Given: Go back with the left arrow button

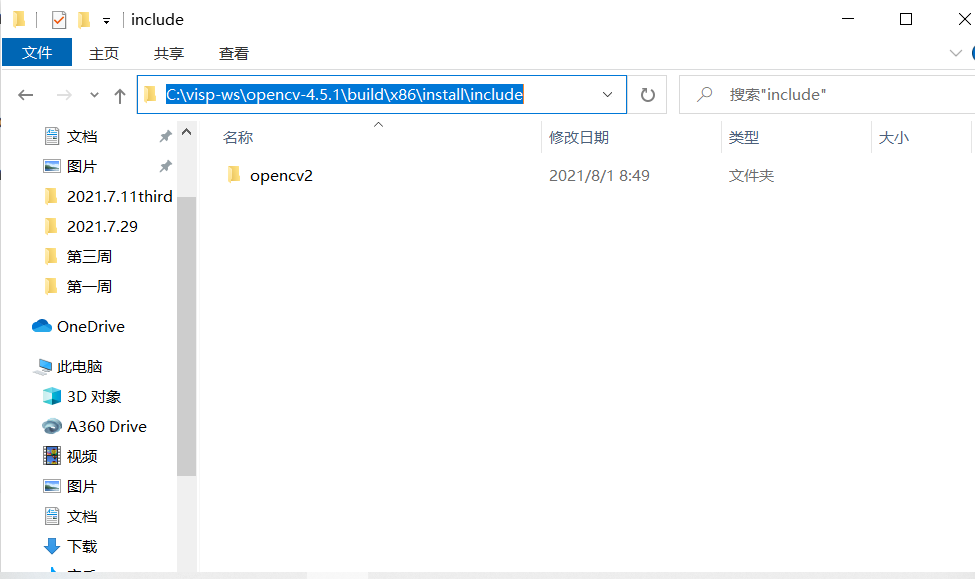Looking at the screenshot, I should pos(25,95).
